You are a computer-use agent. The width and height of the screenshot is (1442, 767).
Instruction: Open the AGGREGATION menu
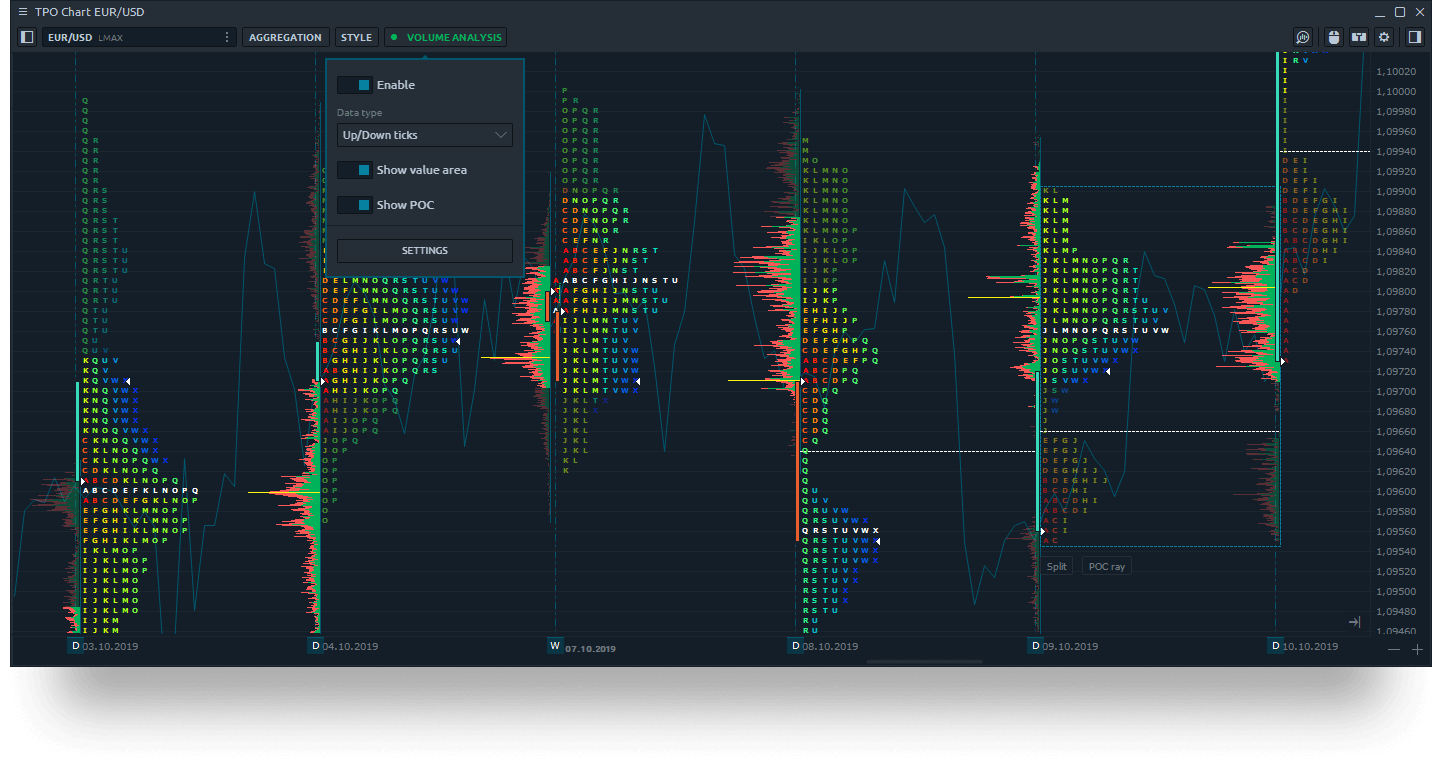(x=285, y=37)
